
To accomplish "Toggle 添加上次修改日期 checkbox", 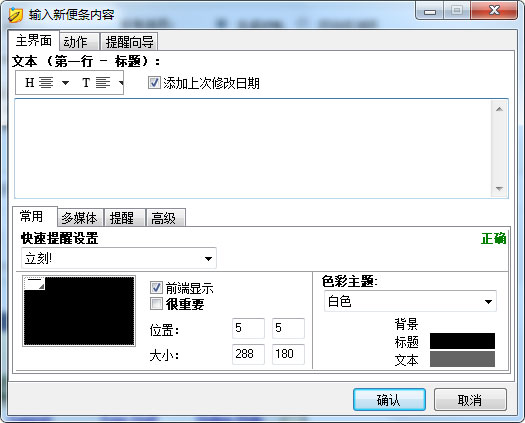I will (154, 83).
